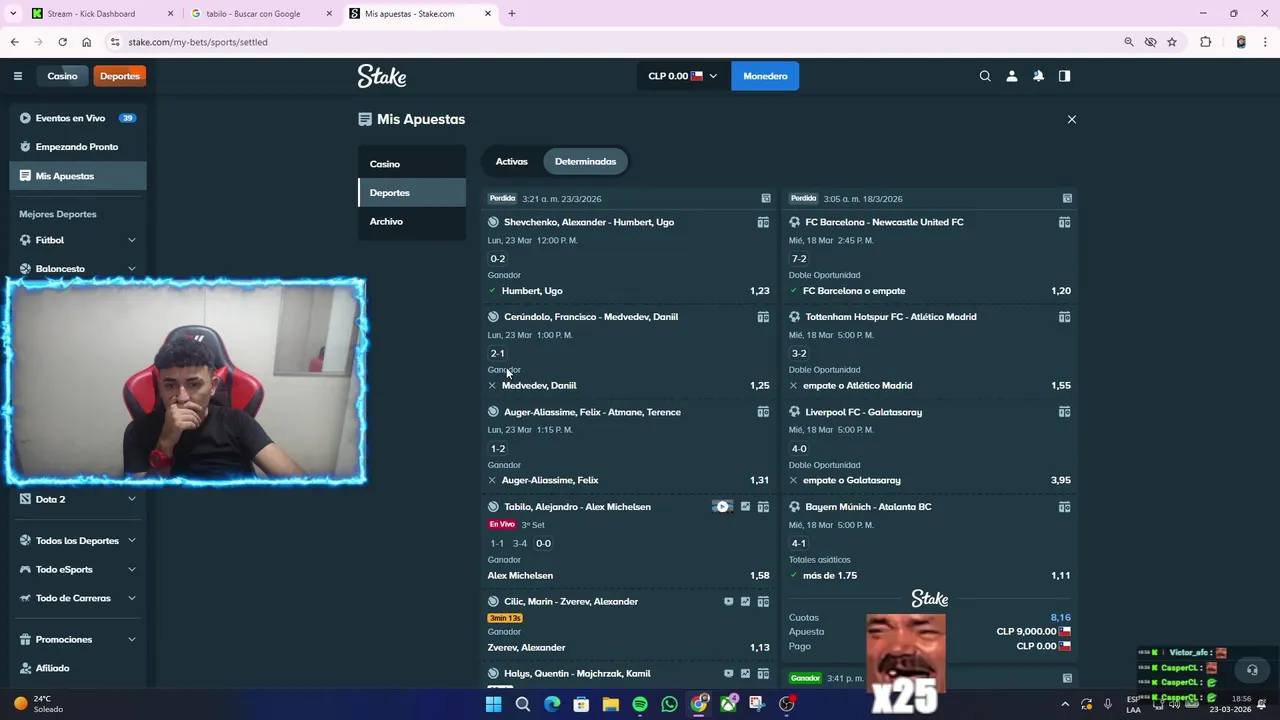
Task: Open Mis Apuestas in left sidebar
Action: 78,176
